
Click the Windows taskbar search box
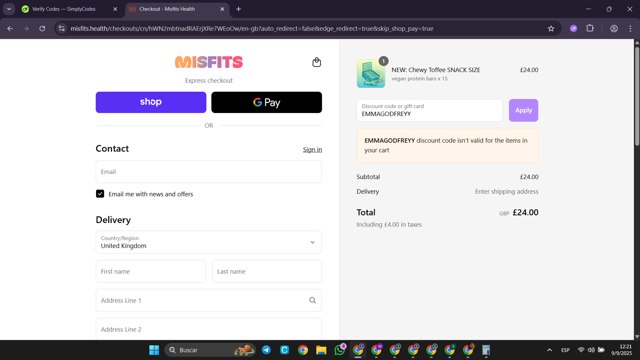click(210, 350)
